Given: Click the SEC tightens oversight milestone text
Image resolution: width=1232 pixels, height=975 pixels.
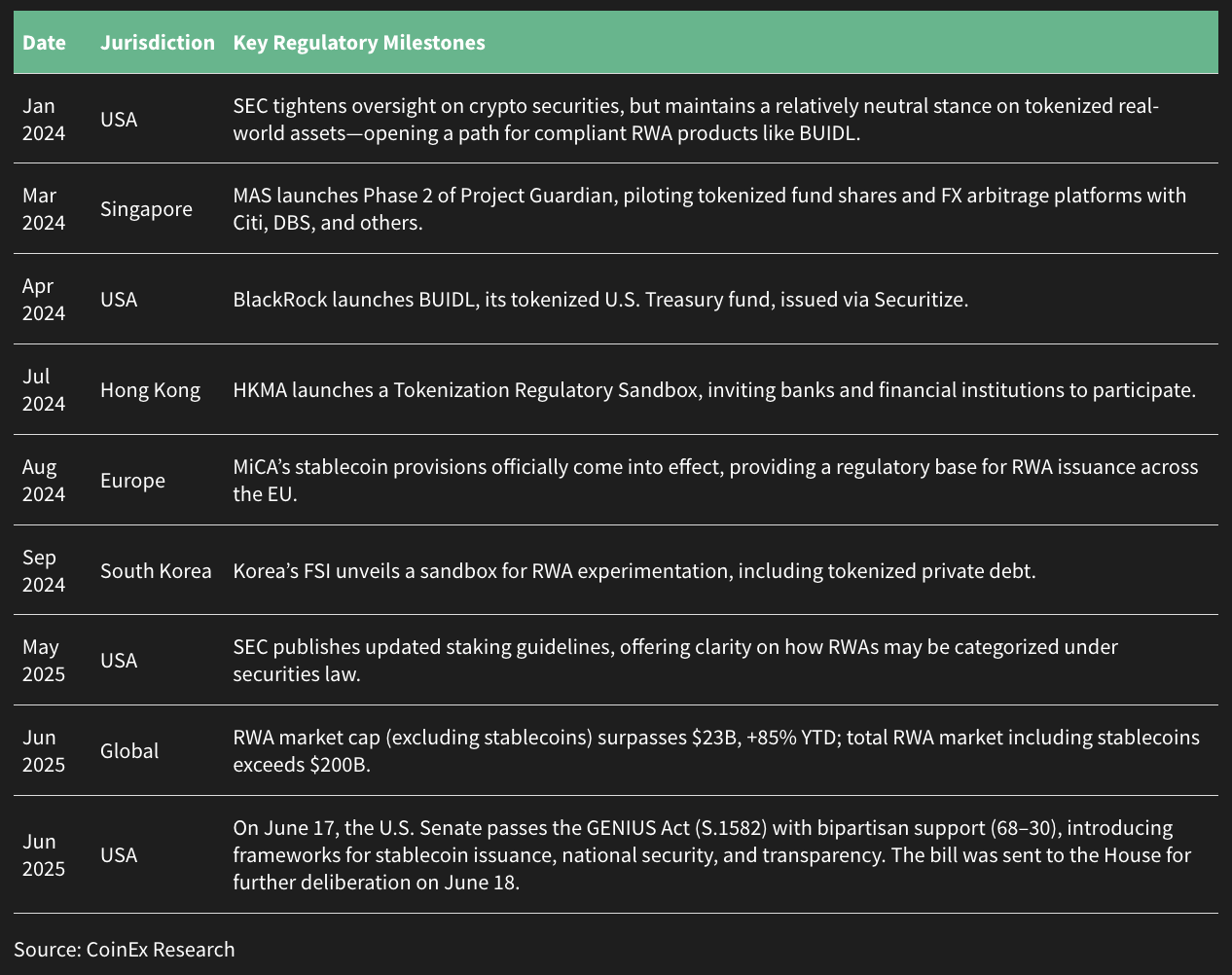Looking at the screenshot, I should tap(696, 119).
